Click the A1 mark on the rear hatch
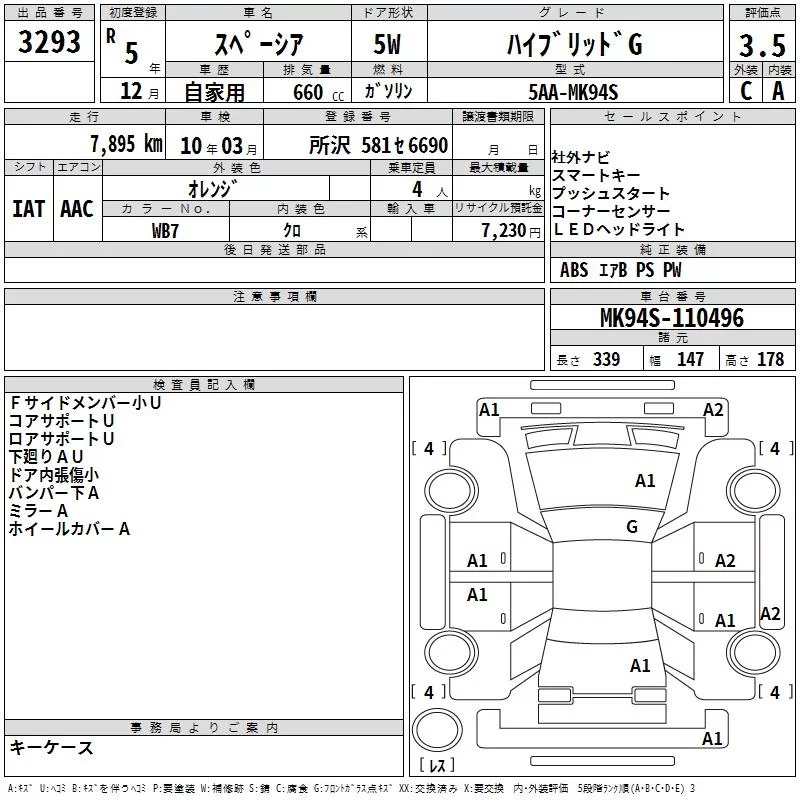800x800 pixels. pos(640,665)
